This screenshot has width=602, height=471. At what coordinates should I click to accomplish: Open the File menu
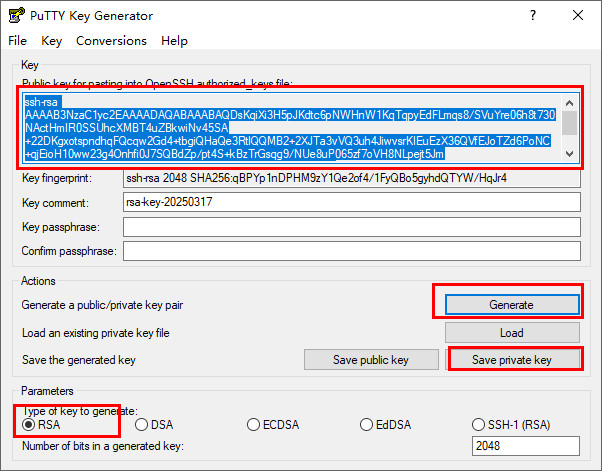point(18,41)
